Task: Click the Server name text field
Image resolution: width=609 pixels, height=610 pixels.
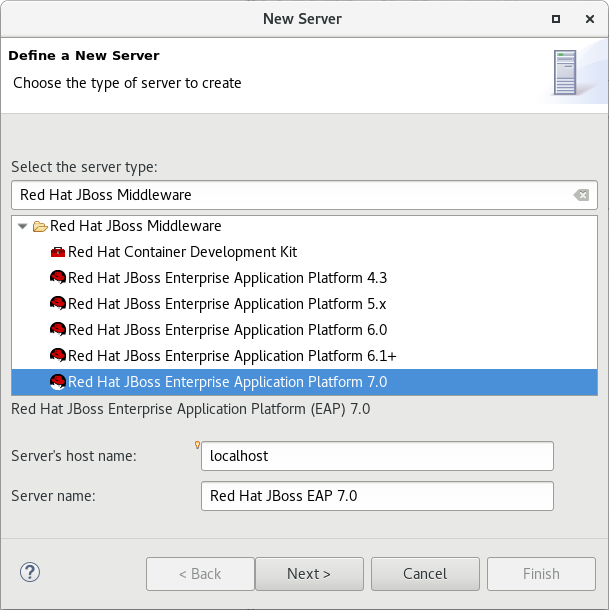Action: 377,496
